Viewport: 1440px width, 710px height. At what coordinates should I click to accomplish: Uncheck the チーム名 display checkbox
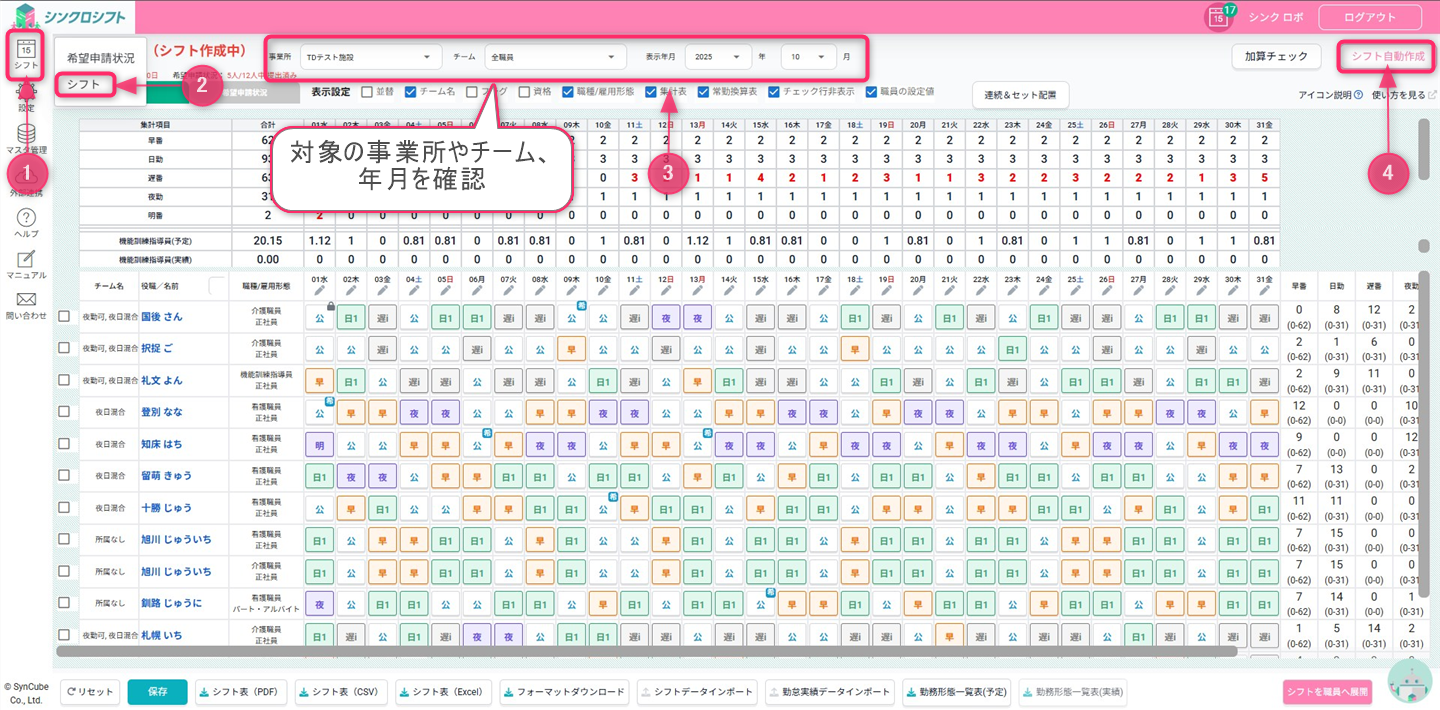coord(410,92)
